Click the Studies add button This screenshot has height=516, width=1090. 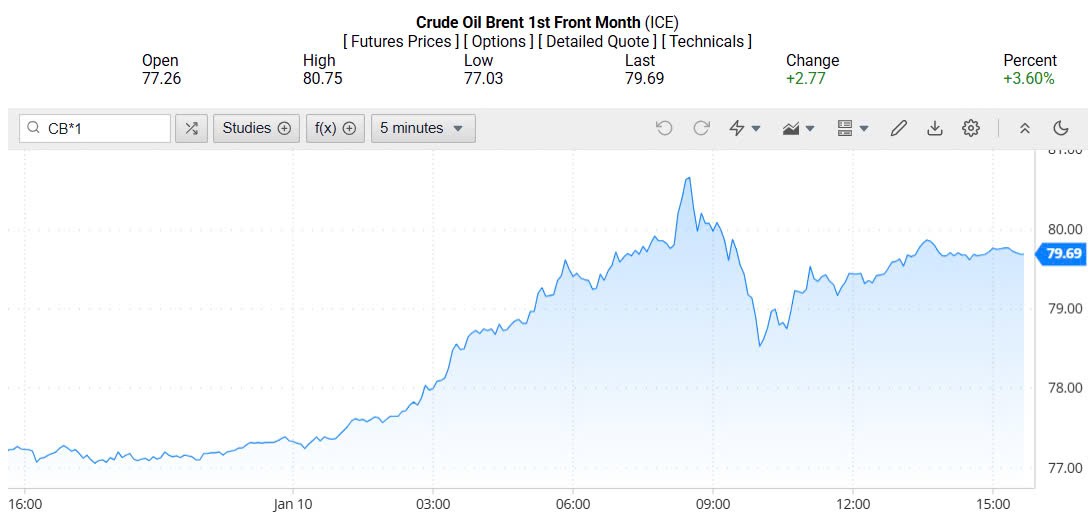pyautogui.click(x=256, y=128)
